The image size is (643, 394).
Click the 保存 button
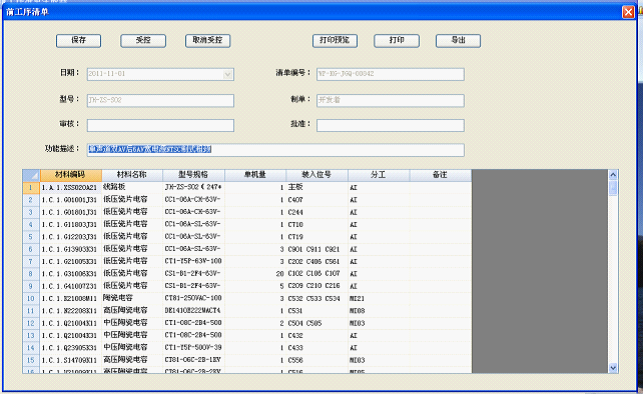pyautogui.click(x=78, y=41)
